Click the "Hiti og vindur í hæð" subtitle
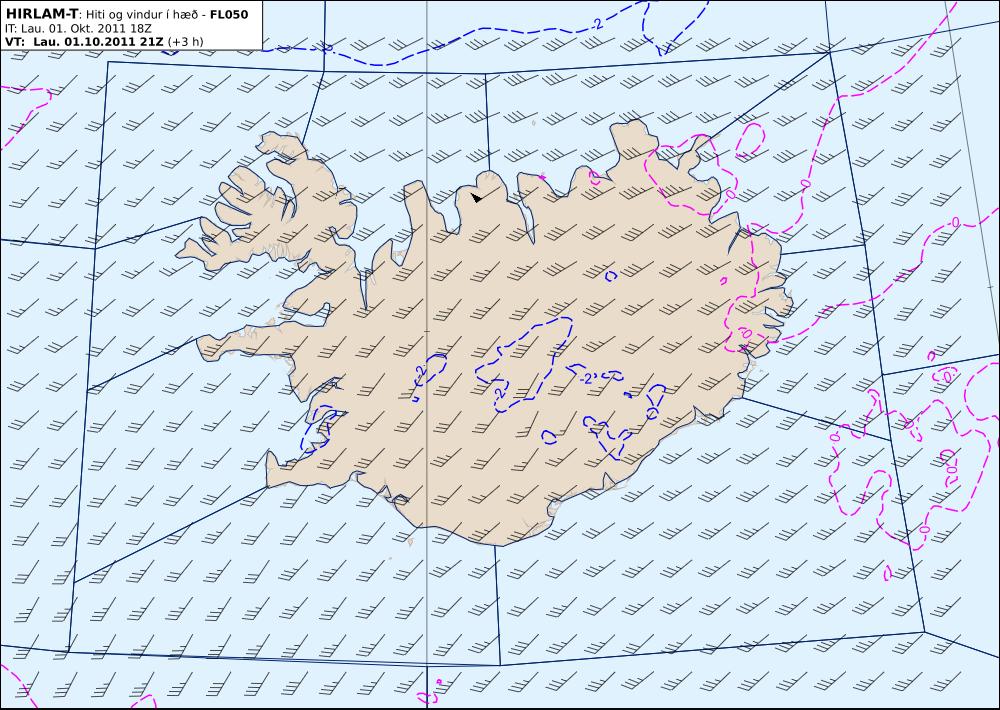 [143, 15]
